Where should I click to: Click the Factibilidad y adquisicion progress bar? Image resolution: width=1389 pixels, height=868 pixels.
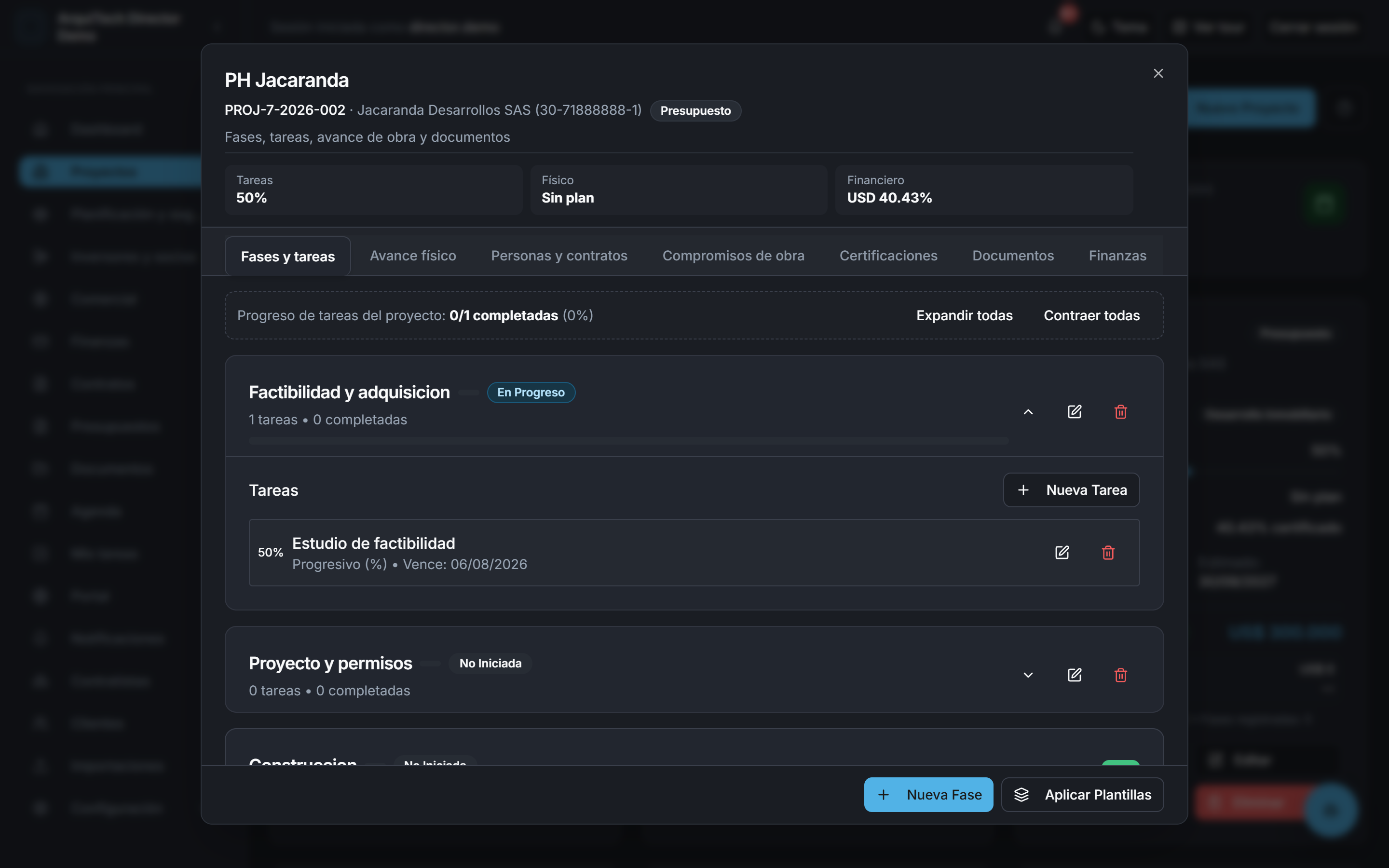point(628,440)
